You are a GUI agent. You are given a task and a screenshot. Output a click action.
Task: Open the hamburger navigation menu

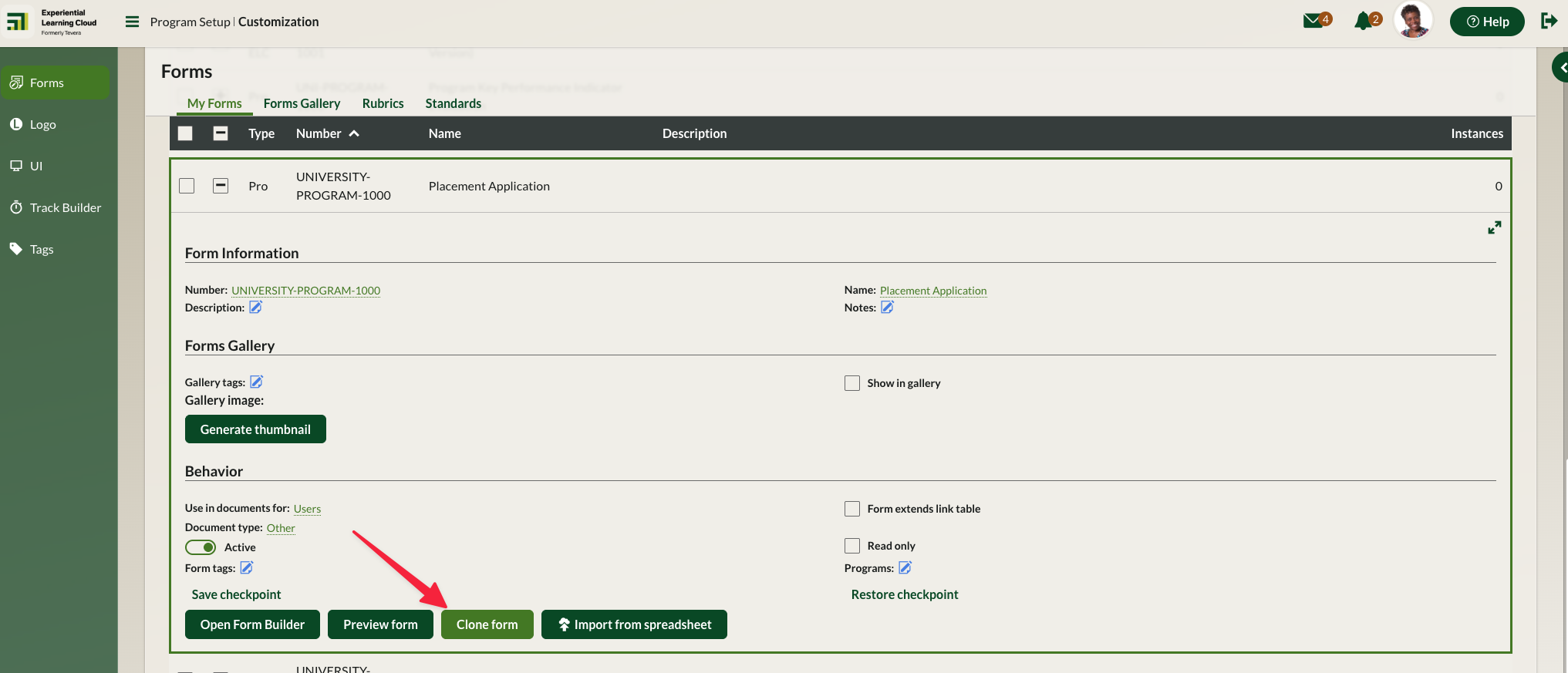click(x=133, y=22)
